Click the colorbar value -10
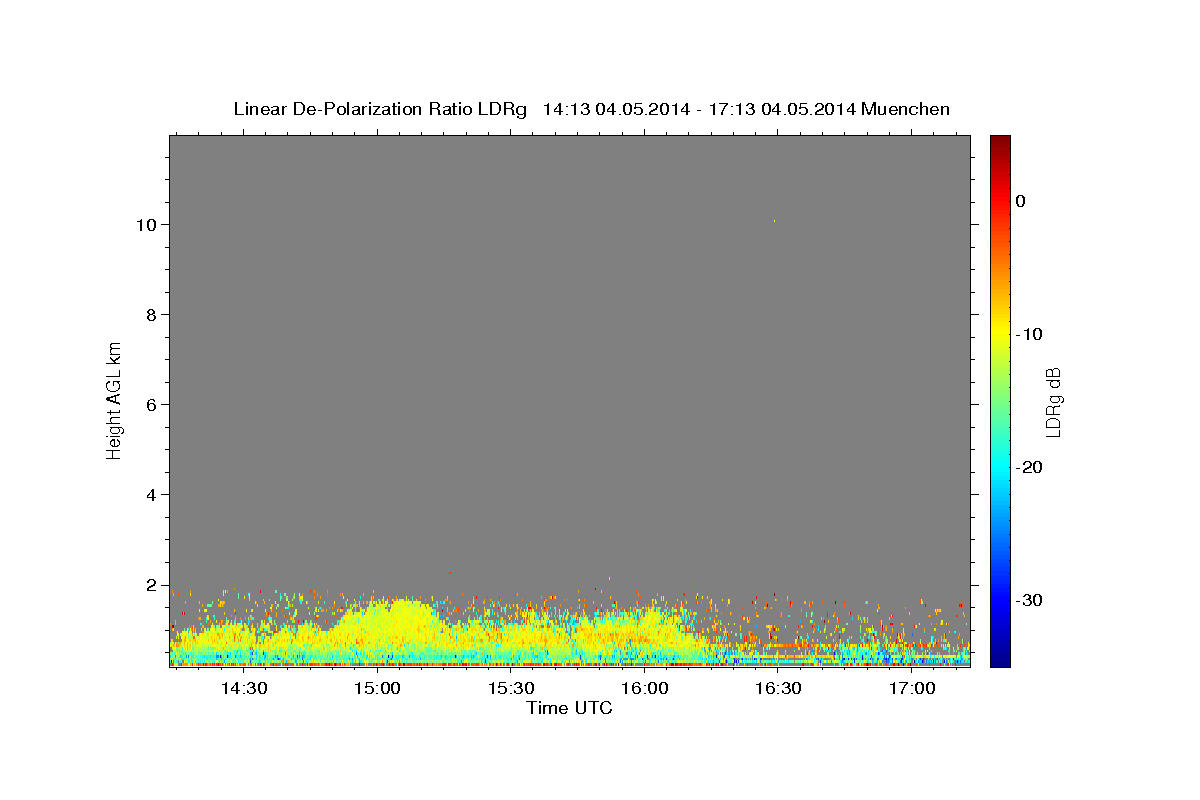The image size is (1200, 800). [x=1029, y=334]
